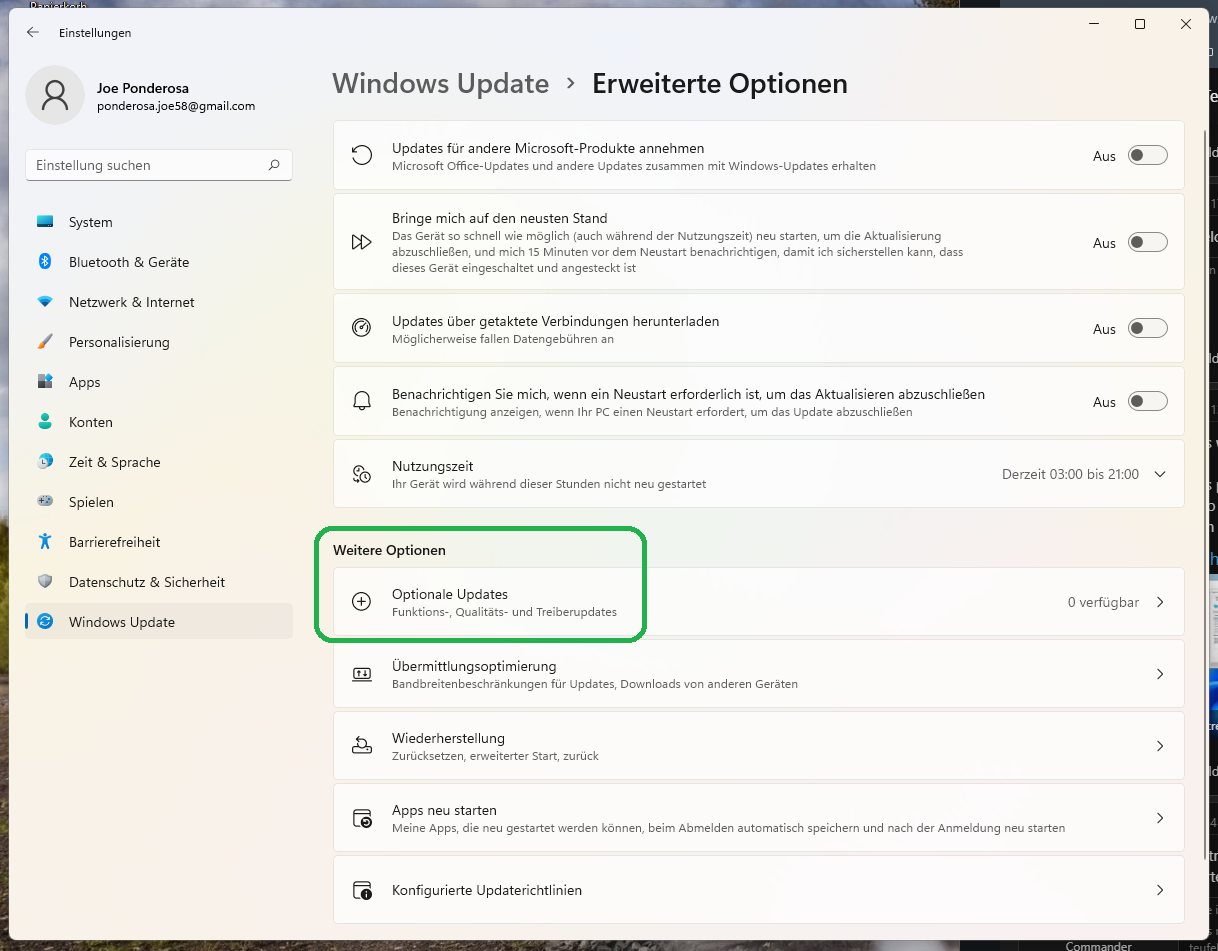Viewport: 1218px width, 951px height.
Task: Click the Joe Ponderosa account name
Action: (143, 88)
